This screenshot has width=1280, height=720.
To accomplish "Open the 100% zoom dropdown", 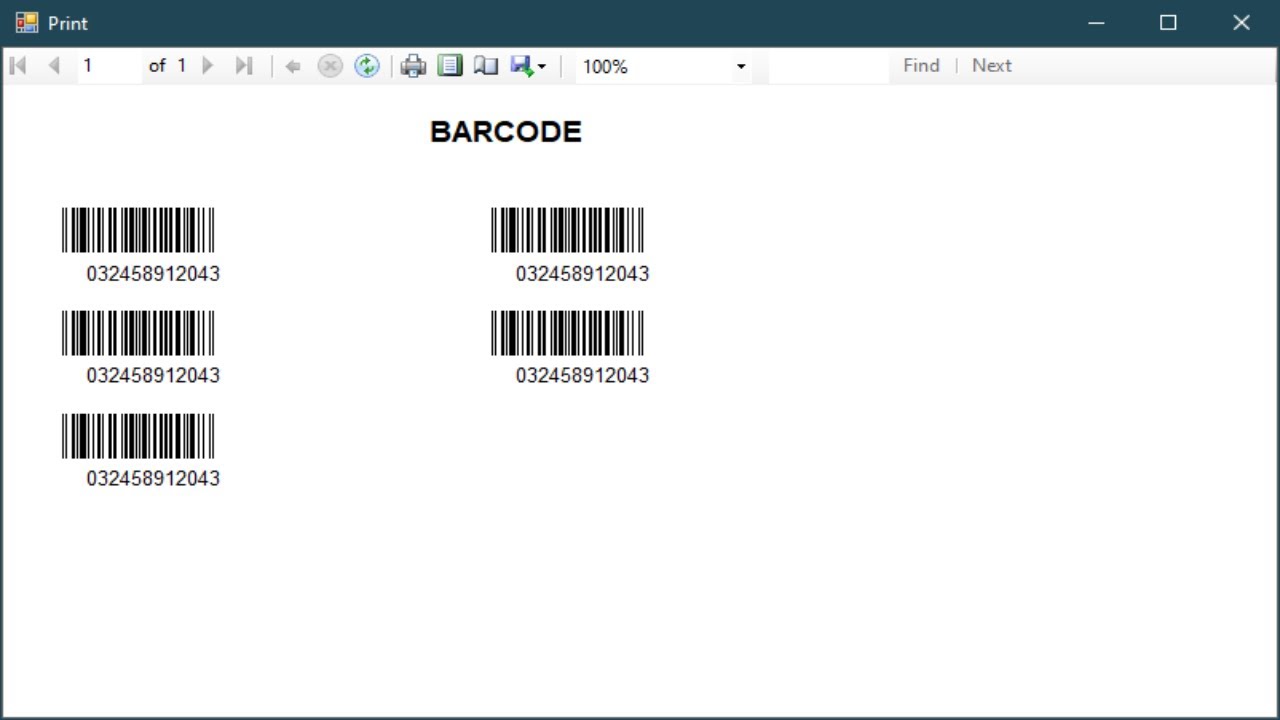I will tap(741, 67).
